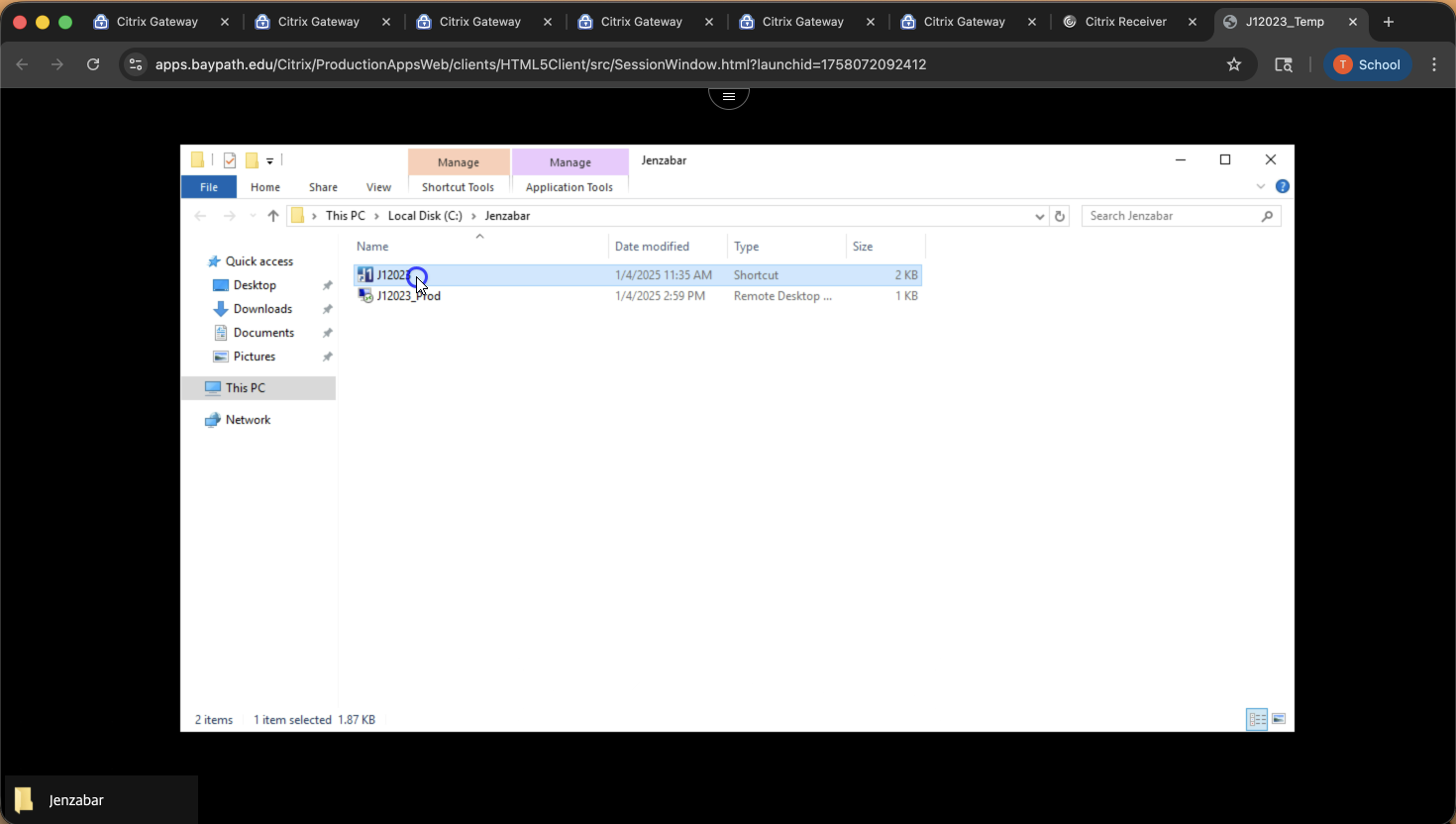Open the address bar history dropdown
The width and height of the screenshot is (1456, 824).
click(1039, 216)
